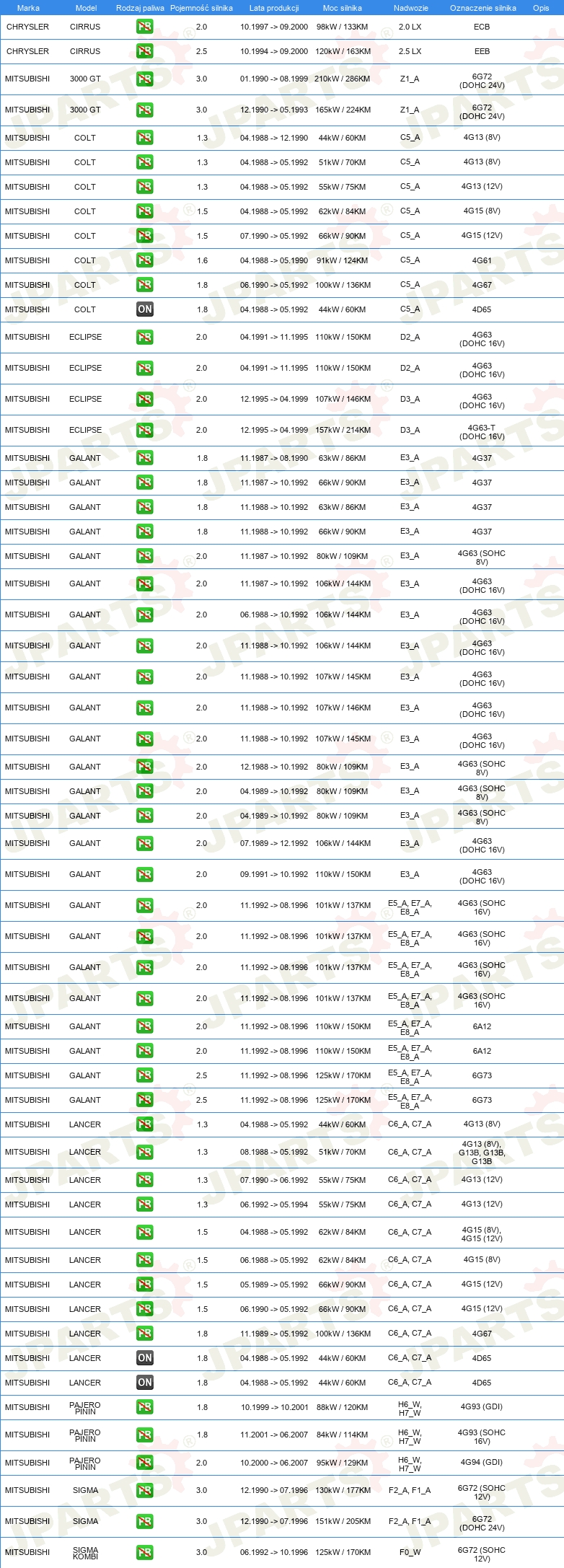The height and width of the screenshot is (1568, 564).
Task: Click ON diesel icon in Colt 4D65 row
Action: click(144, 309)
